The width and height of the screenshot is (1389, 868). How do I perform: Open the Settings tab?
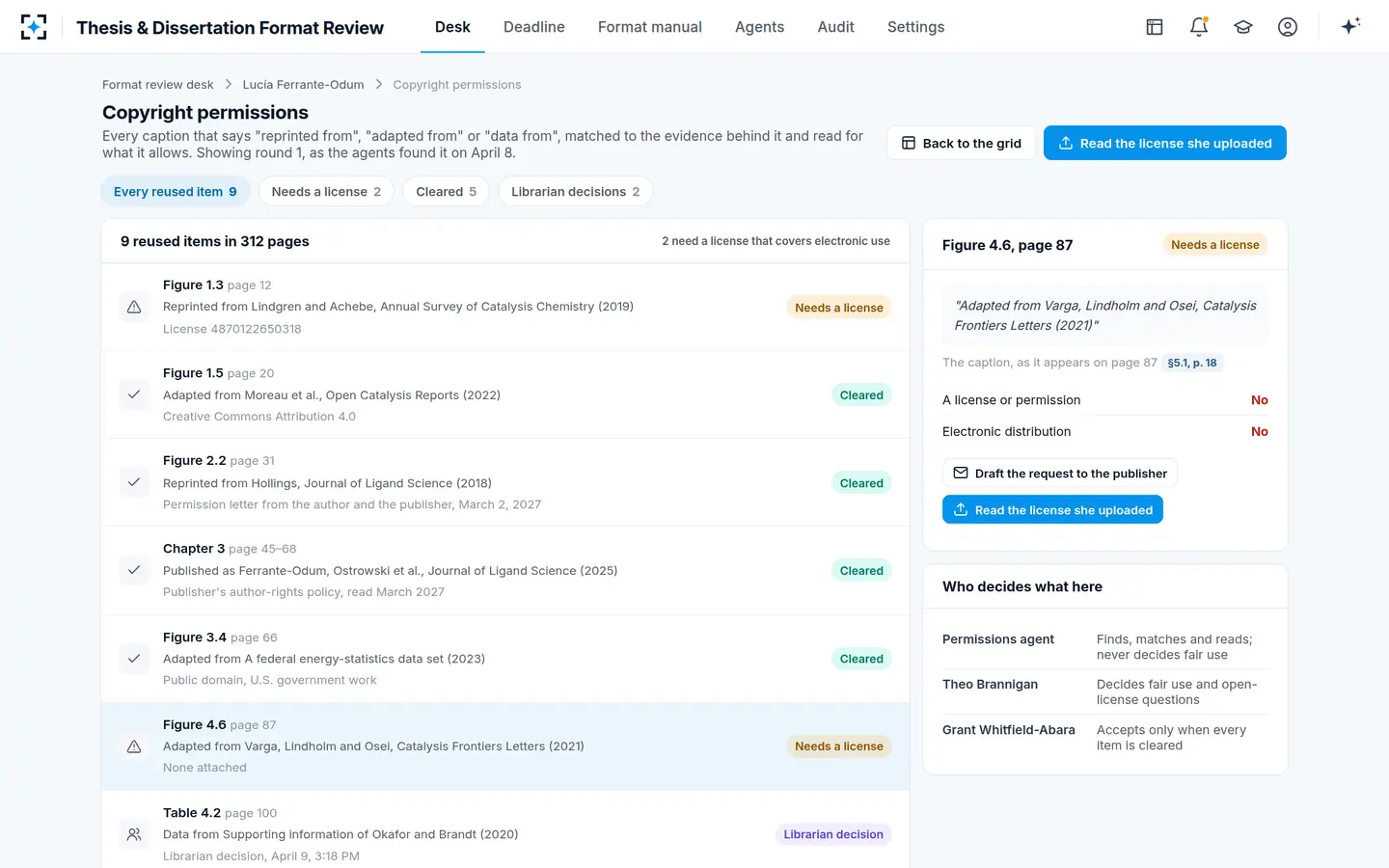tap(916, 27)
